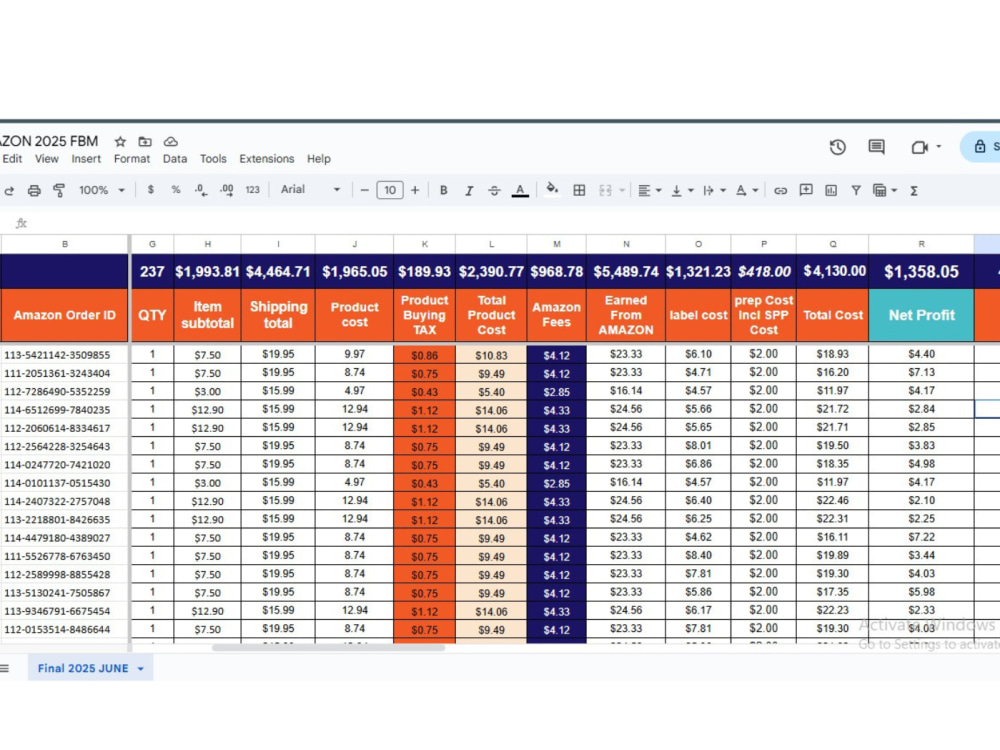Viewport: 1000px width, 750px height.
Task: Open the Extensions menu
Action: pyautogui.click(x=267, y=159)
